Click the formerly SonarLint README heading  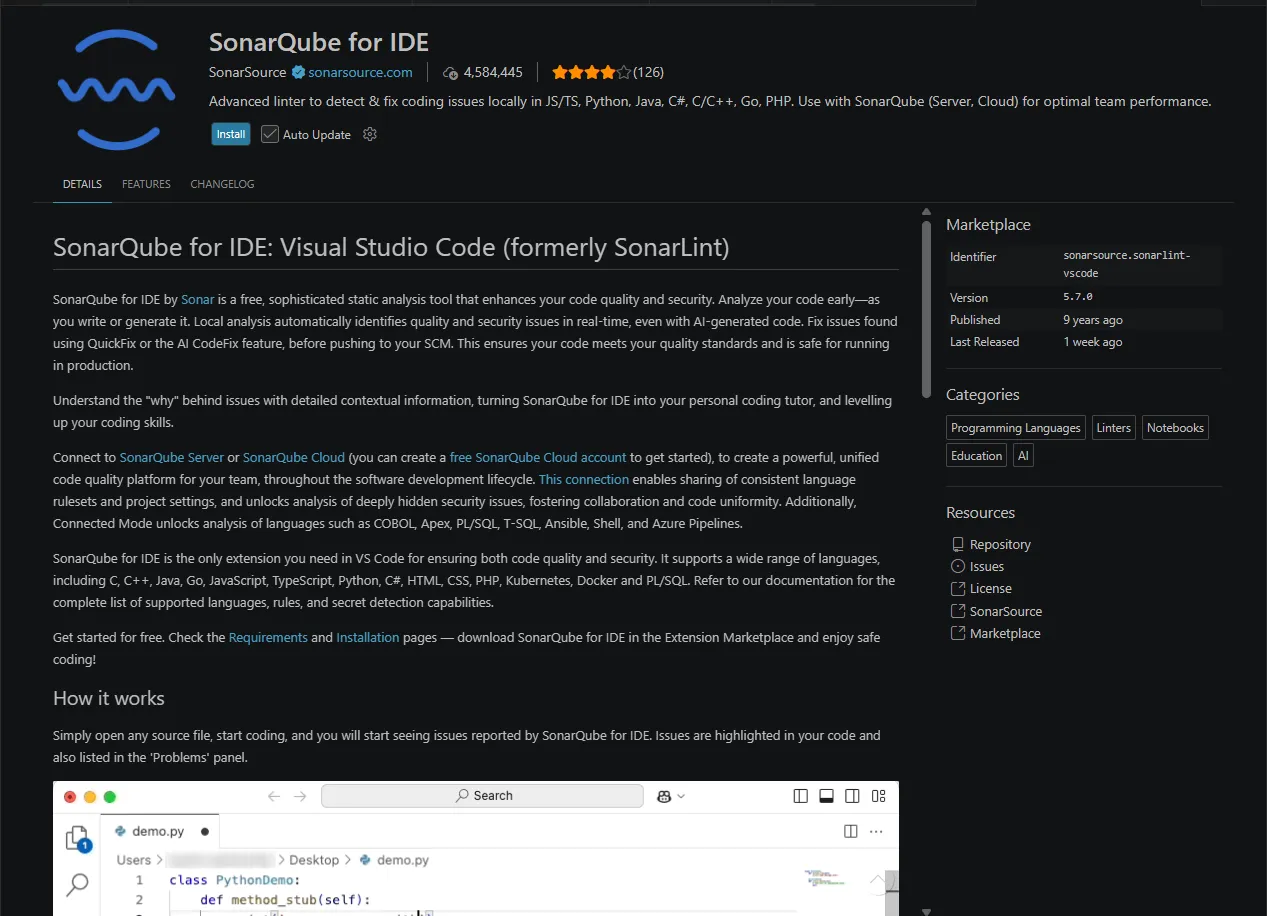pyautogui.click(x=391, y=247)
